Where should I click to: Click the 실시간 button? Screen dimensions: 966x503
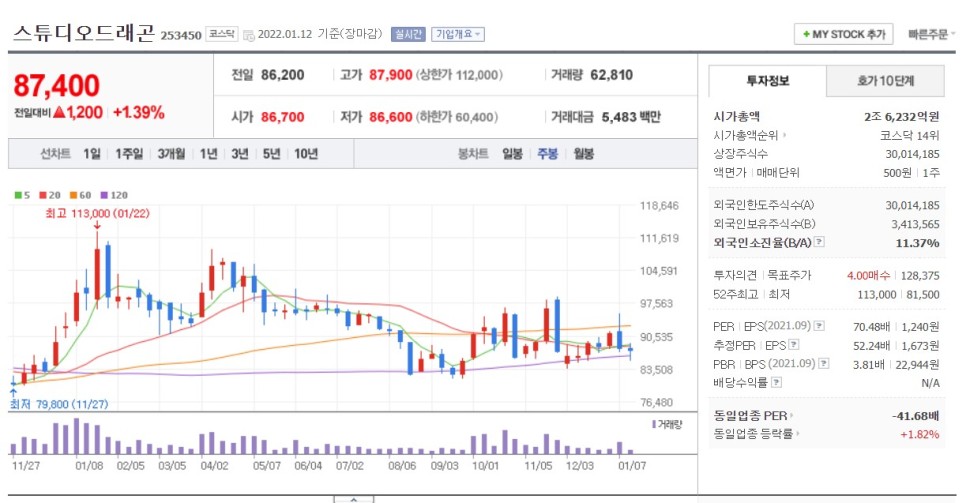coord(408,35)
